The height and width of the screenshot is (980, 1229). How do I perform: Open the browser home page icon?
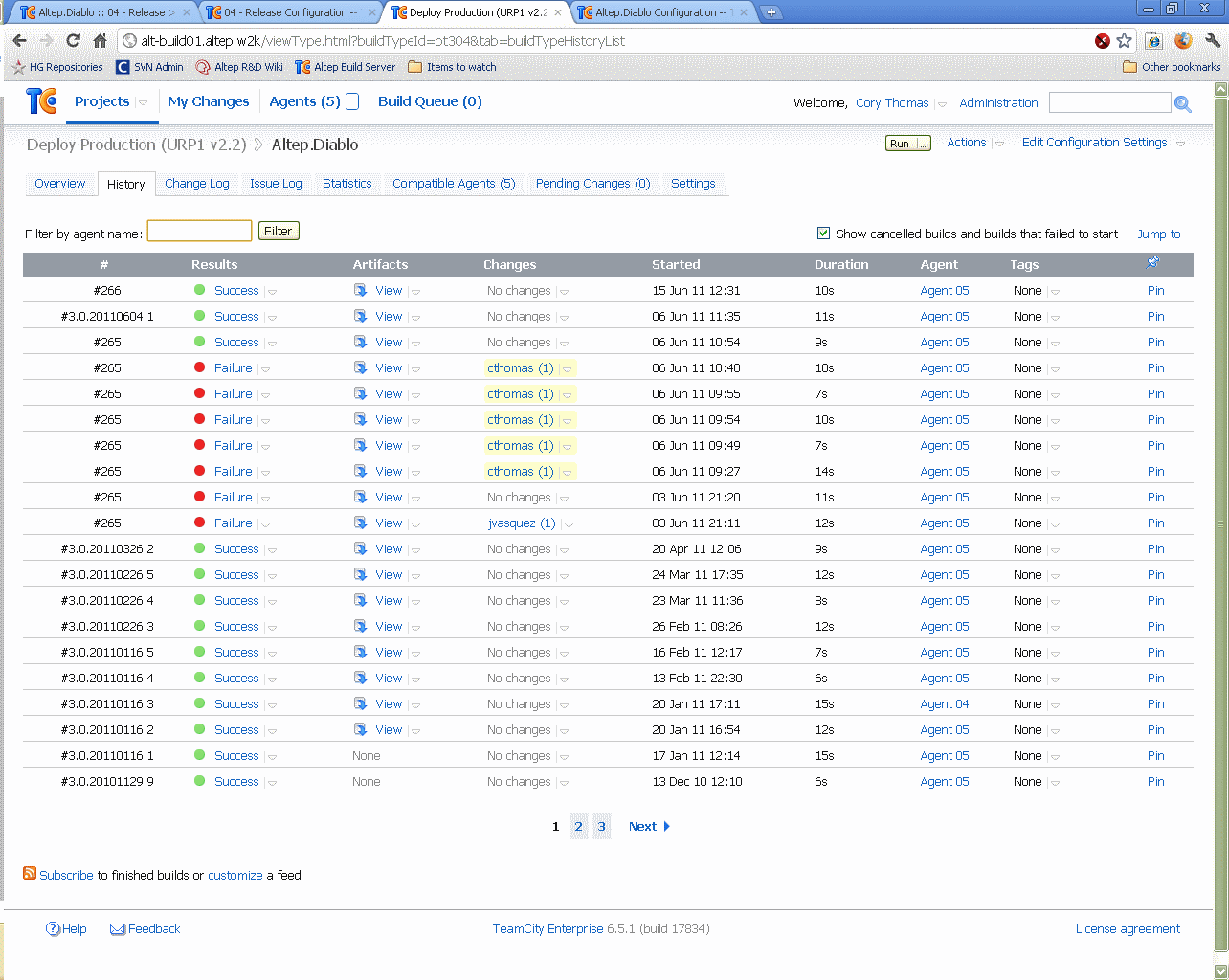point(100,40)
